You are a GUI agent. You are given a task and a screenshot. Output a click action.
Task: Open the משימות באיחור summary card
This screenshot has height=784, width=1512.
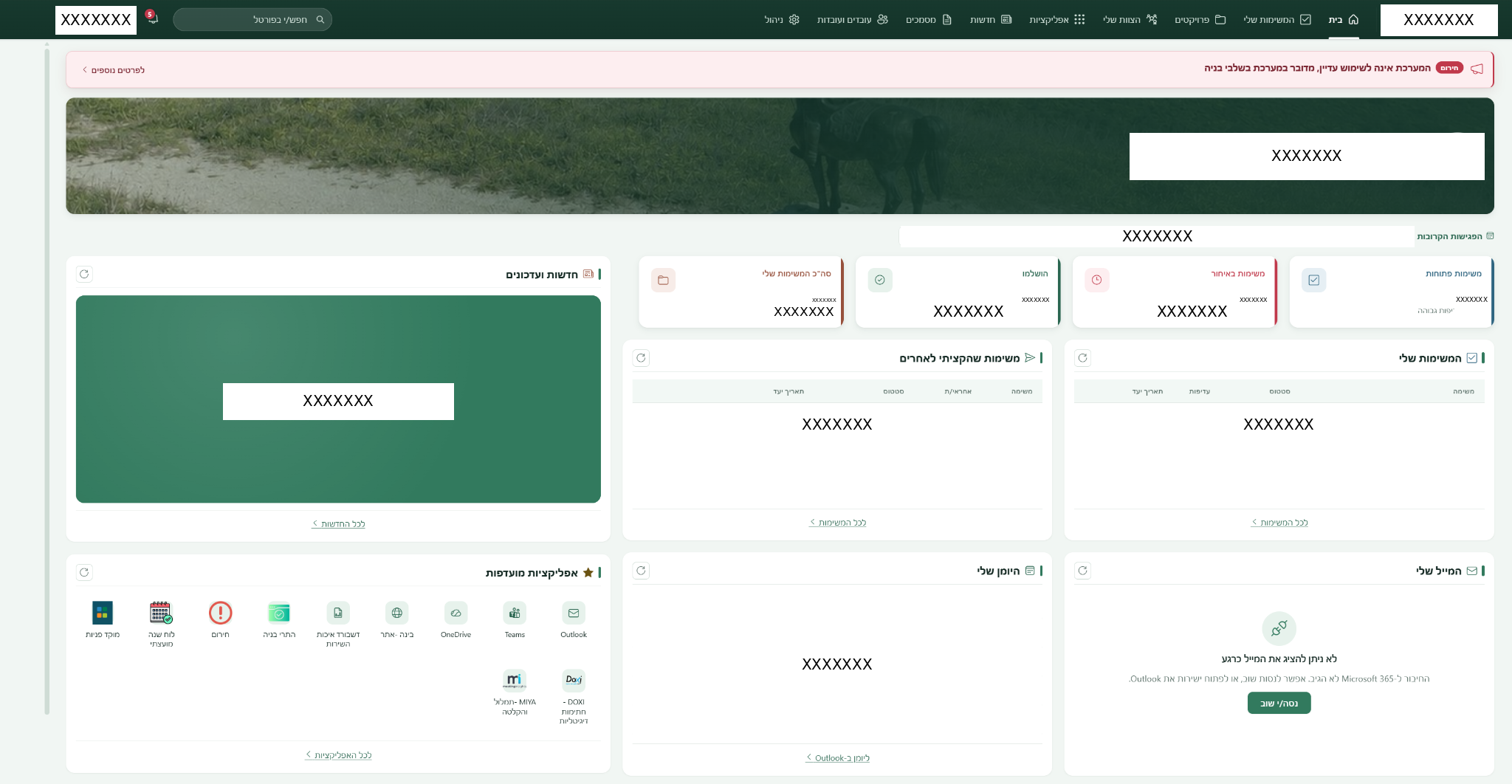coord(1175,292)
